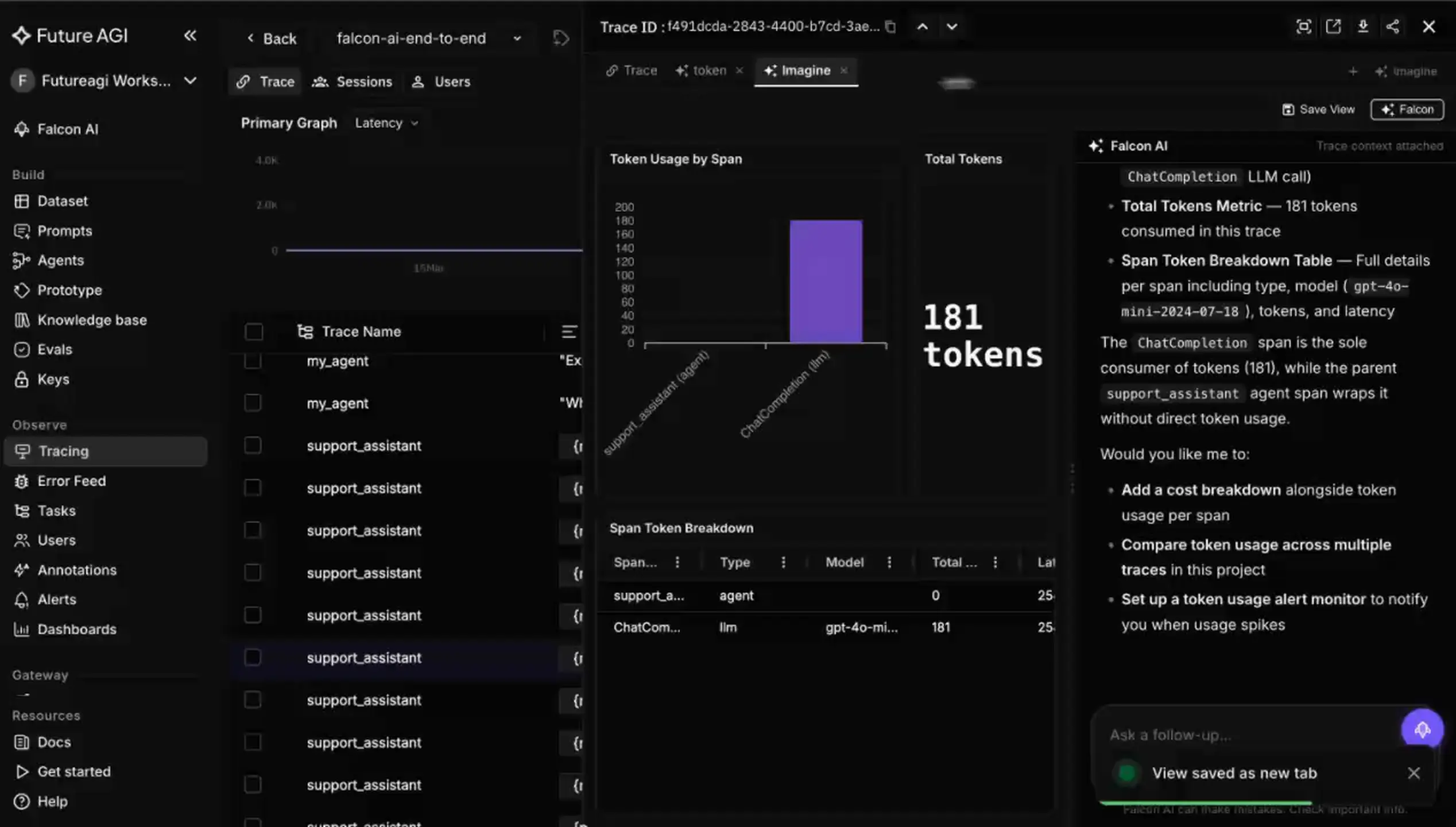Open the Keys page
The height and width of the screenshot is (827, 1456).
pyautogui.click(x=41, y=379)
